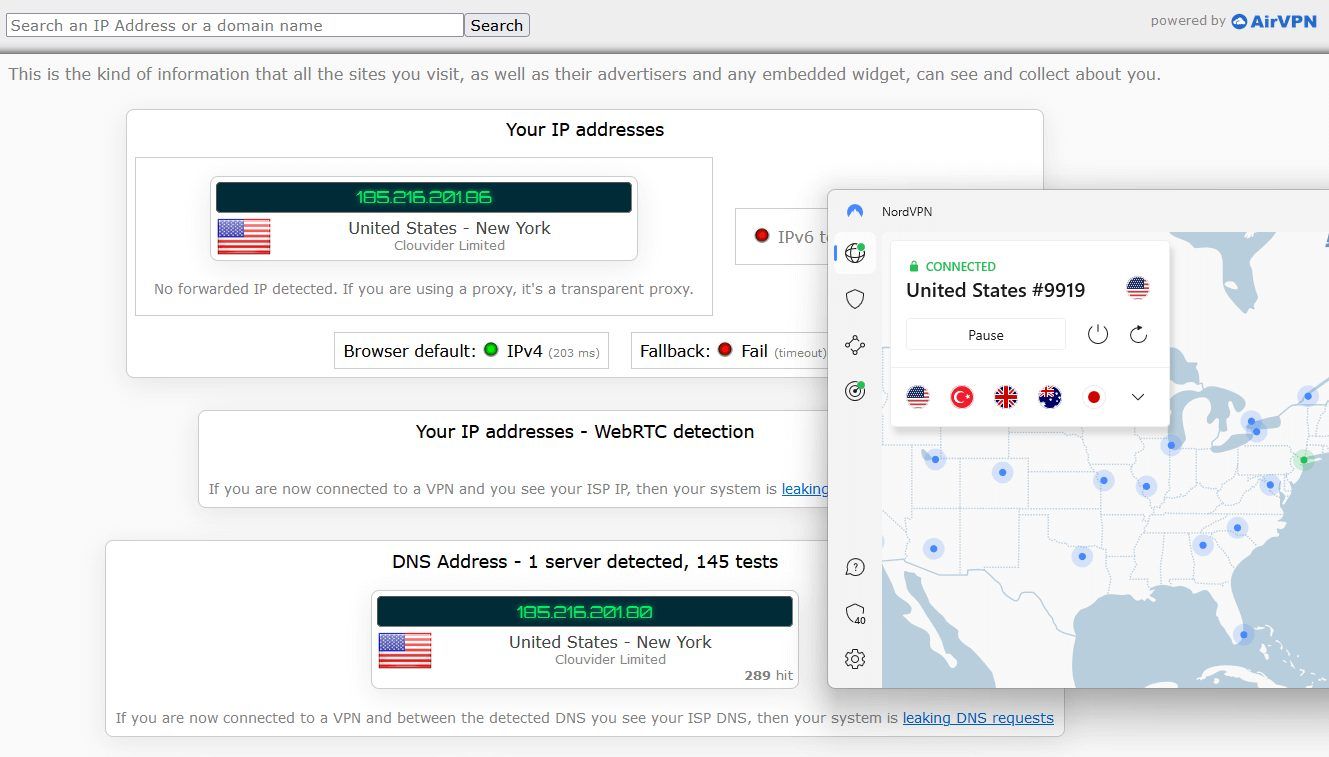Open the Threat Protection shield icon
This screenshot has height=757, width=1329.
(x=854, y=299)
